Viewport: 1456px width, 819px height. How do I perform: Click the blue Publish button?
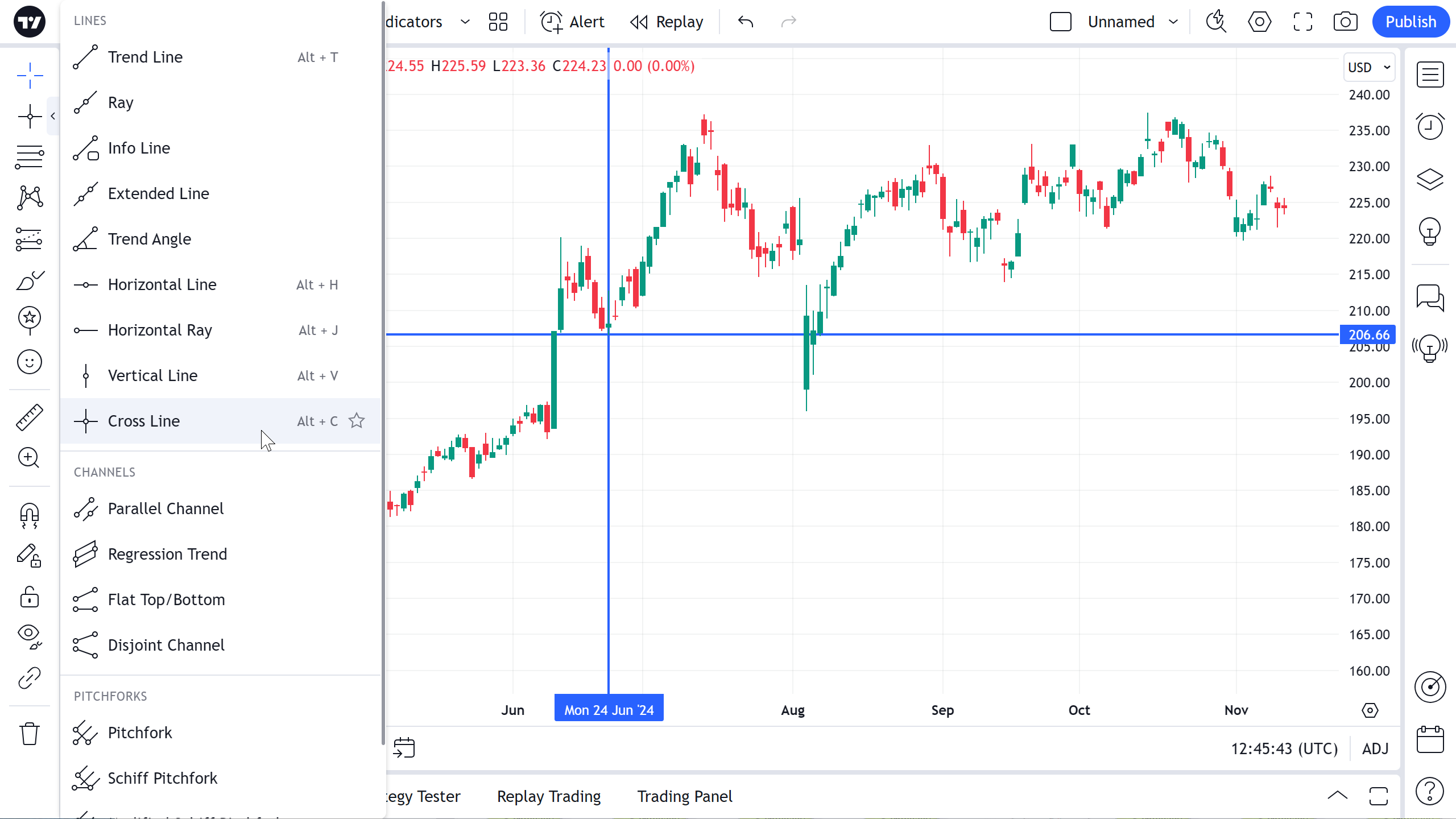tap(1410, 22)
